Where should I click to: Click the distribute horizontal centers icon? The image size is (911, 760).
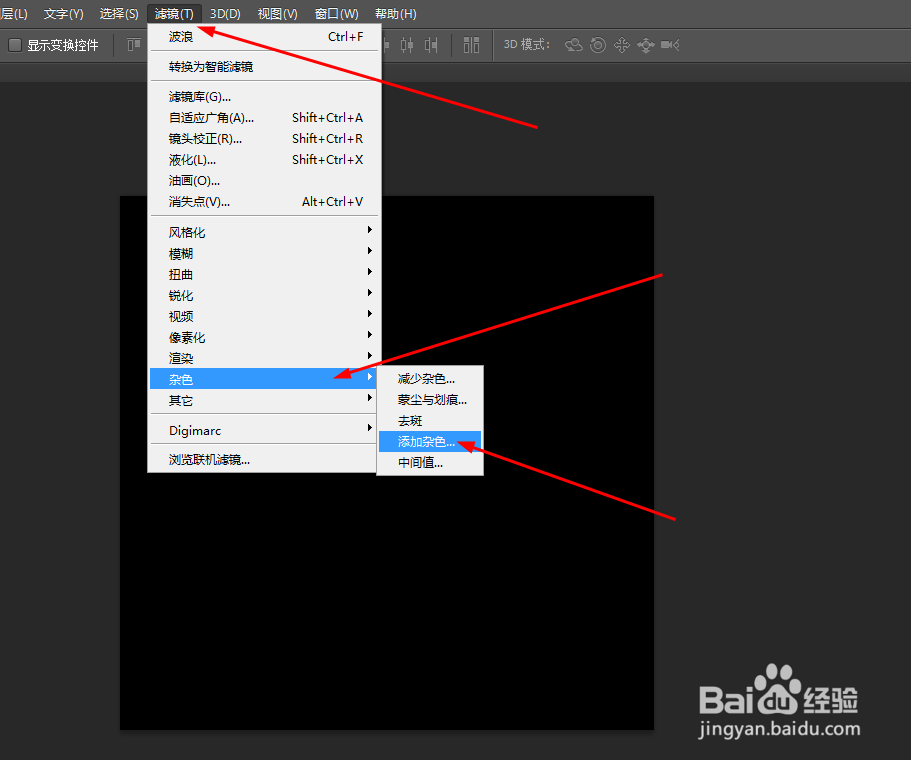point(407,45)
